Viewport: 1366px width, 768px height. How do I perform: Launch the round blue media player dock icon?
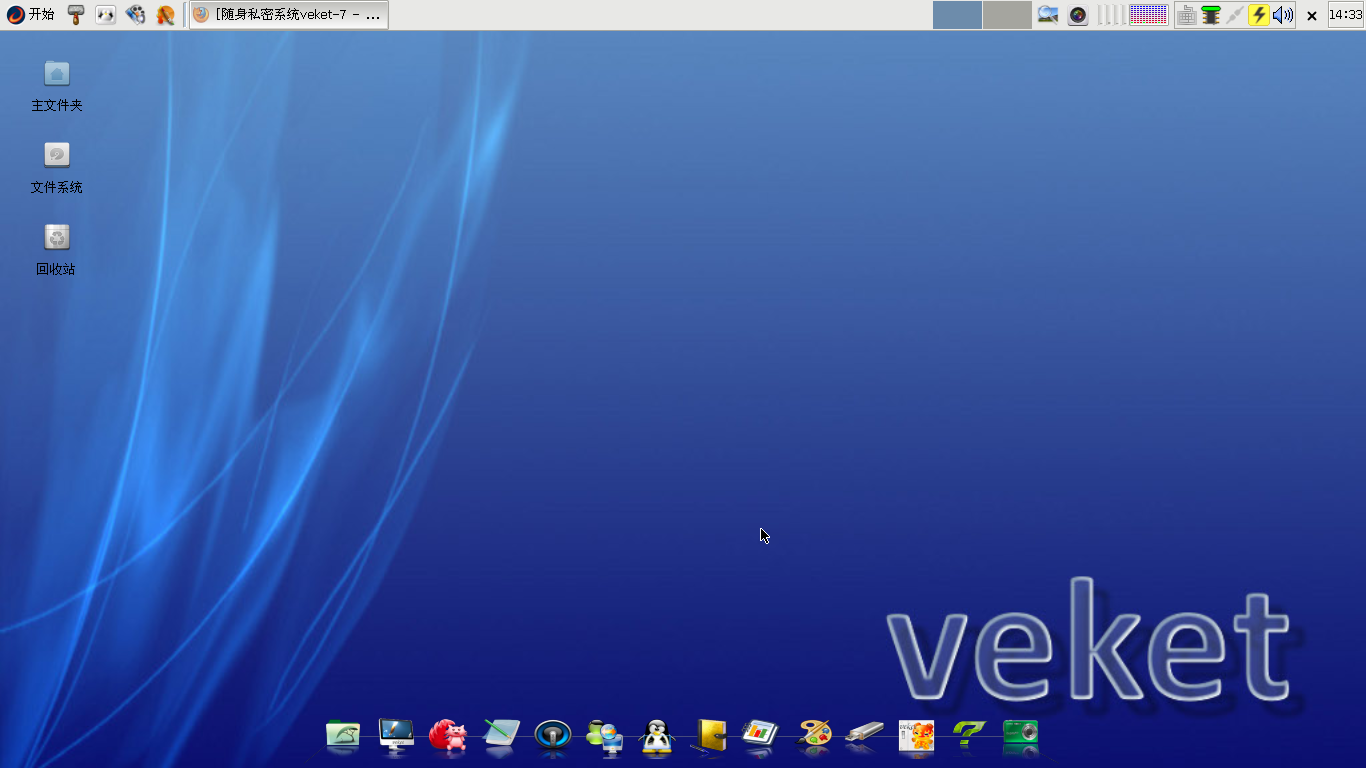coord(553,735)
